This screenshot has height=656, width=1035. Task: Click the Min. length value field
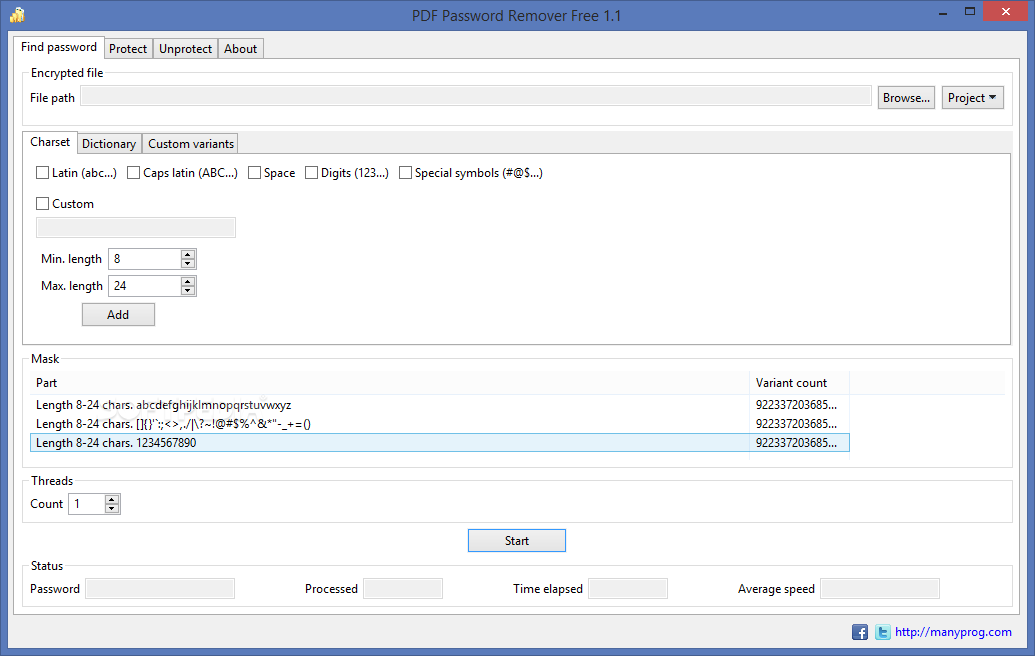point(145,259)
